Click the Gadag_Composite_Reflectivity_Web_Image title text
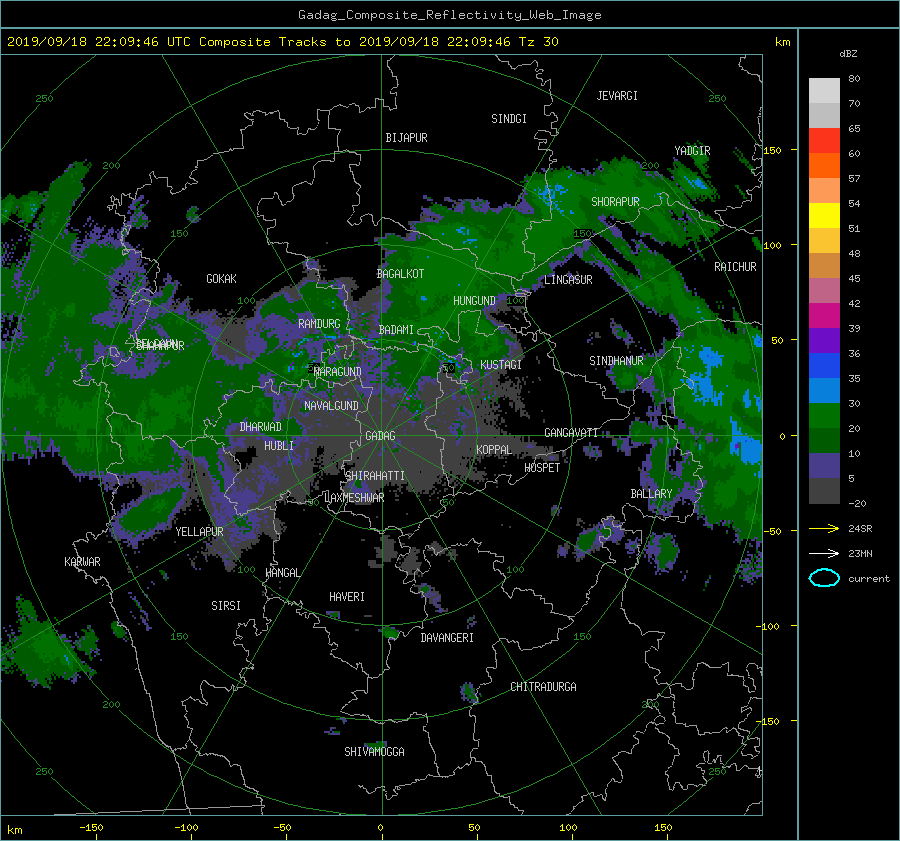The height and width of the screenshot is (841, 900). [x=449, y=15]
